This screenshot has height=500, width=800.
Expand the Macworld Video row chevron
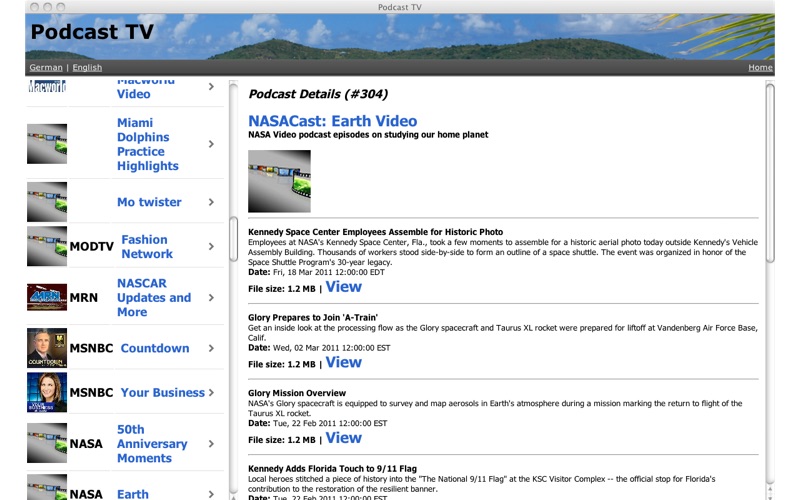click(211, 87)
